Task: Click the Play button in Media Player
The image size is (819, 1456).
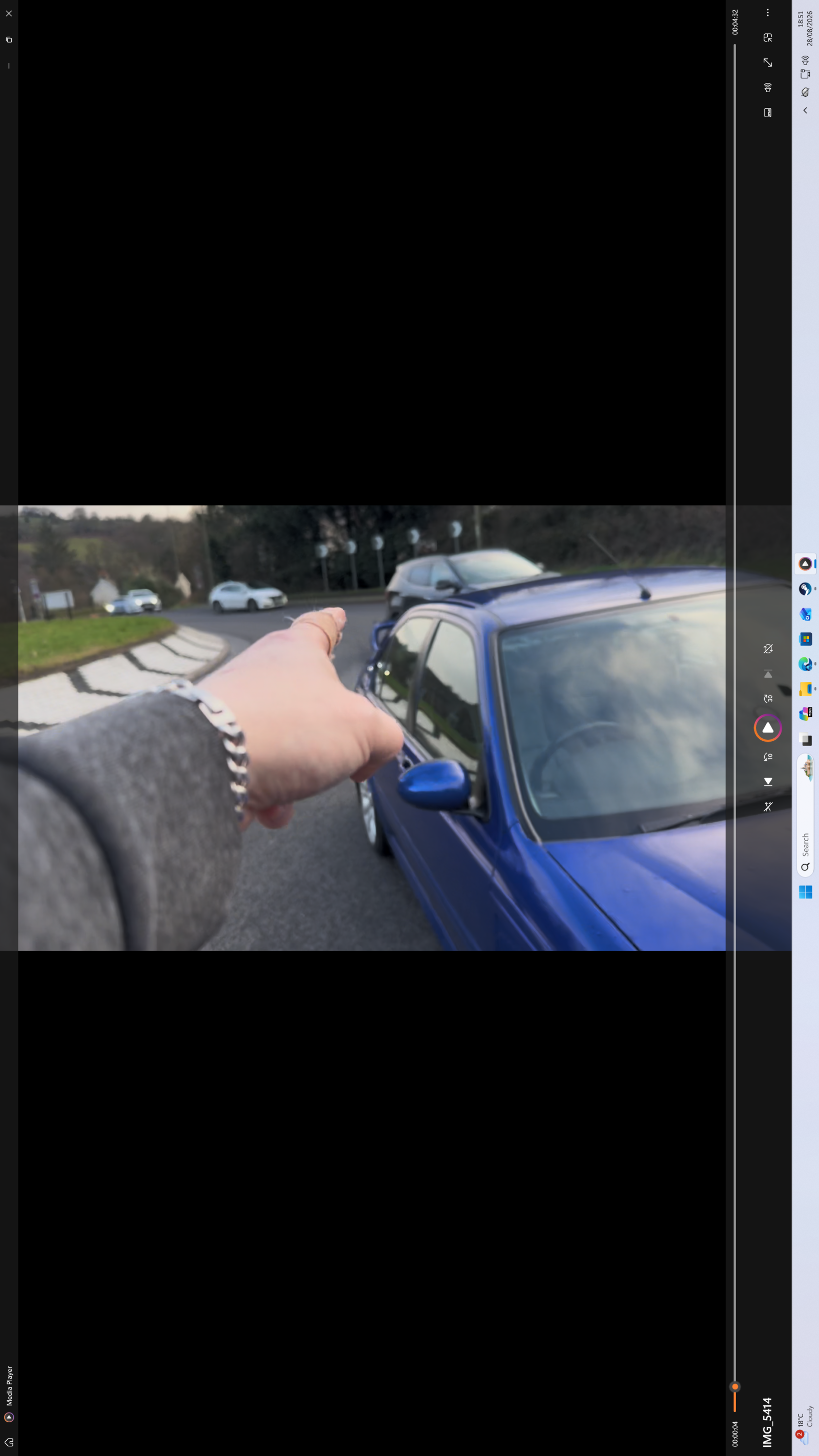Action: click(x=768, y=727)
